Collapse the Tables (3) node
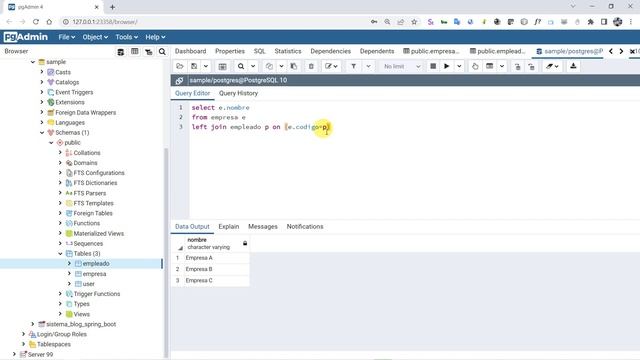Screen dimensions: 640x360 pyautogui.click(x=60, y=253)
